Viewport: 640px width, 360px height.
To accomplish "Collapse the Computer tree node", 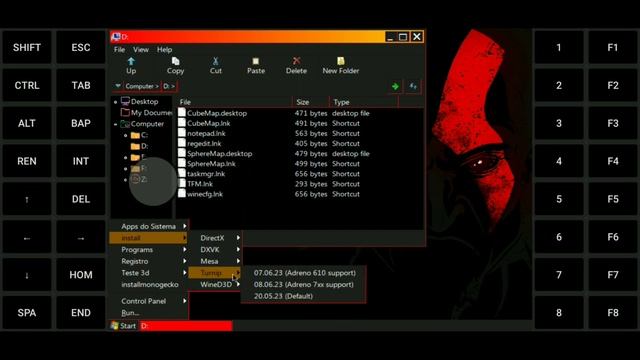I will 116,124.
